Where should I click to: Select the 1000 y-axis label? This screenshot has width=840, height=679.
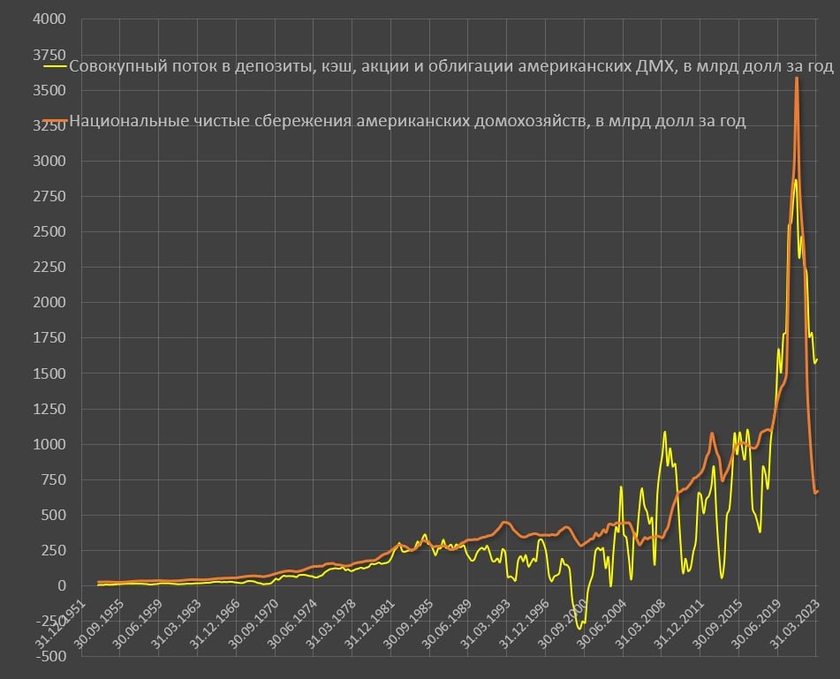point(49,444)
